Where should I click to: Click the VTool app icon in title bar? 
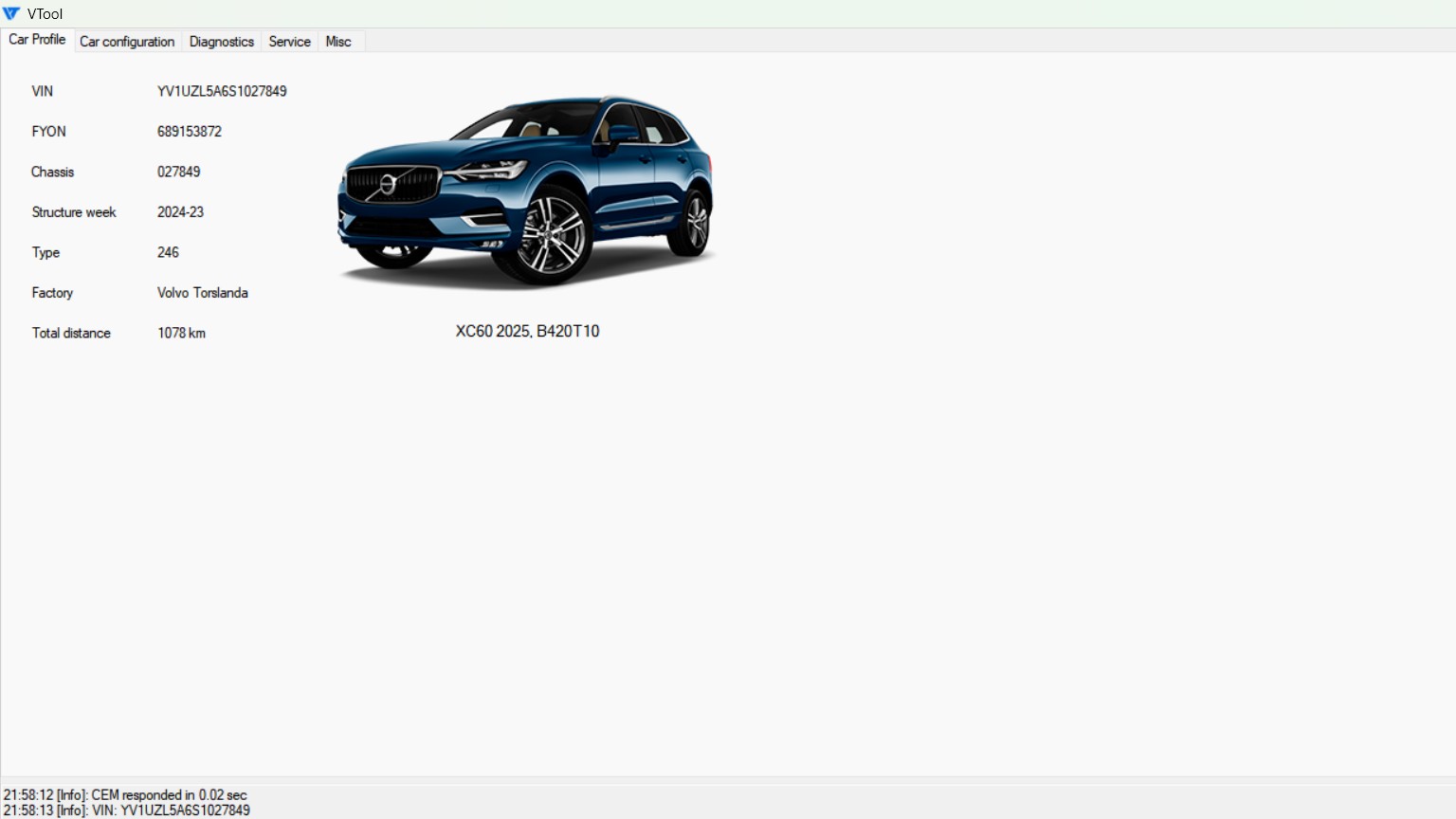[x=11, y=13]
